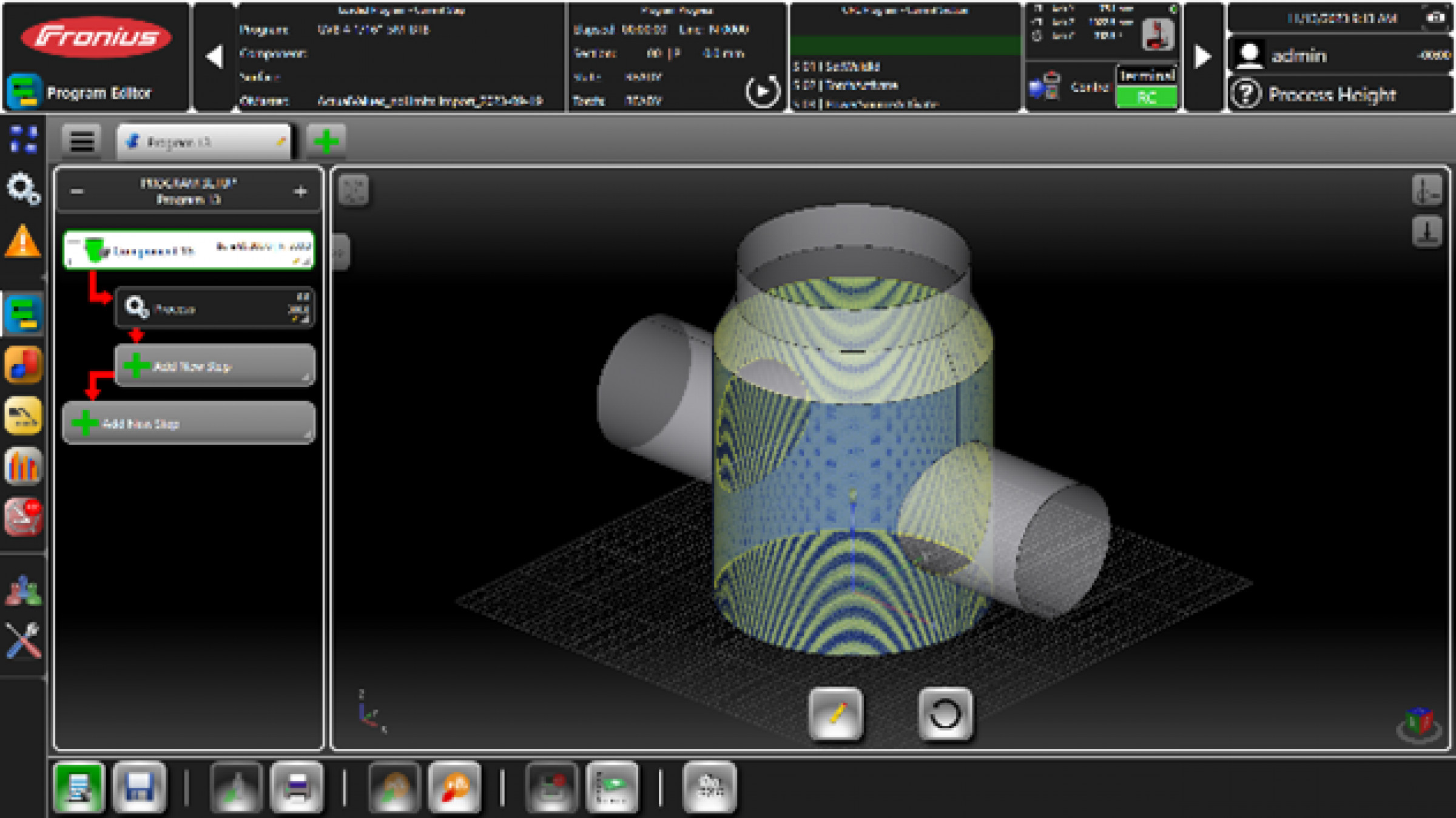Expand the Program Setup tree with plus
The width and height of the screenshot is (1456, 818).
(x=300, y=192)
